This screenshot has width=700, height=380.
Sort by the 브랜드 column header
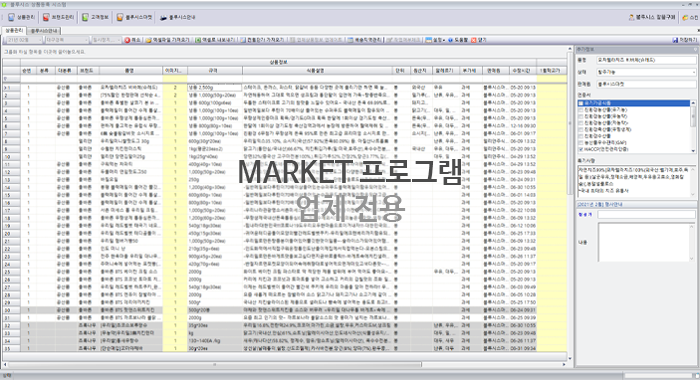(x=88, y=71)
